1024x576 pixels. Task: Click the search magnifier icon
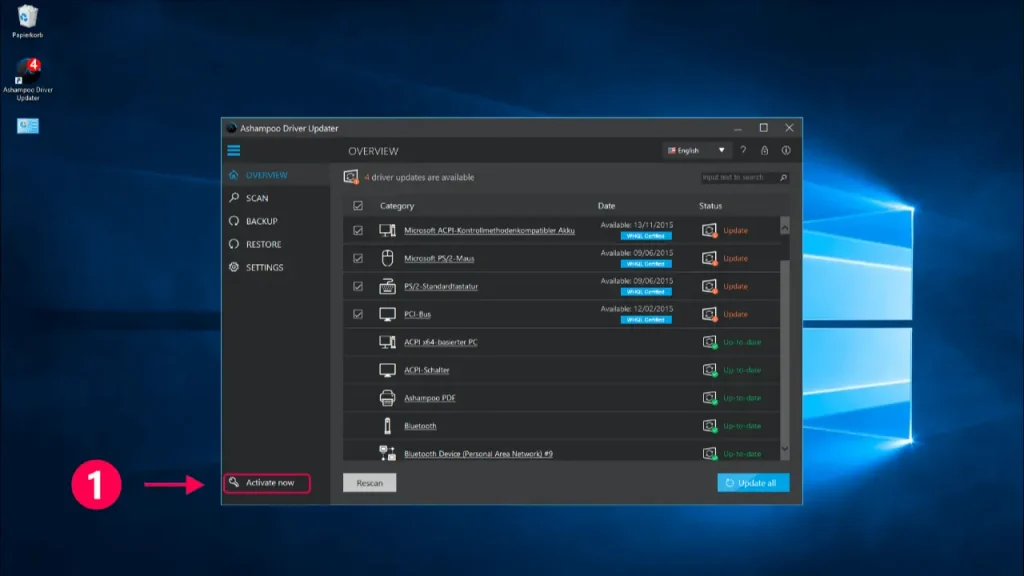tap(783, 178)
